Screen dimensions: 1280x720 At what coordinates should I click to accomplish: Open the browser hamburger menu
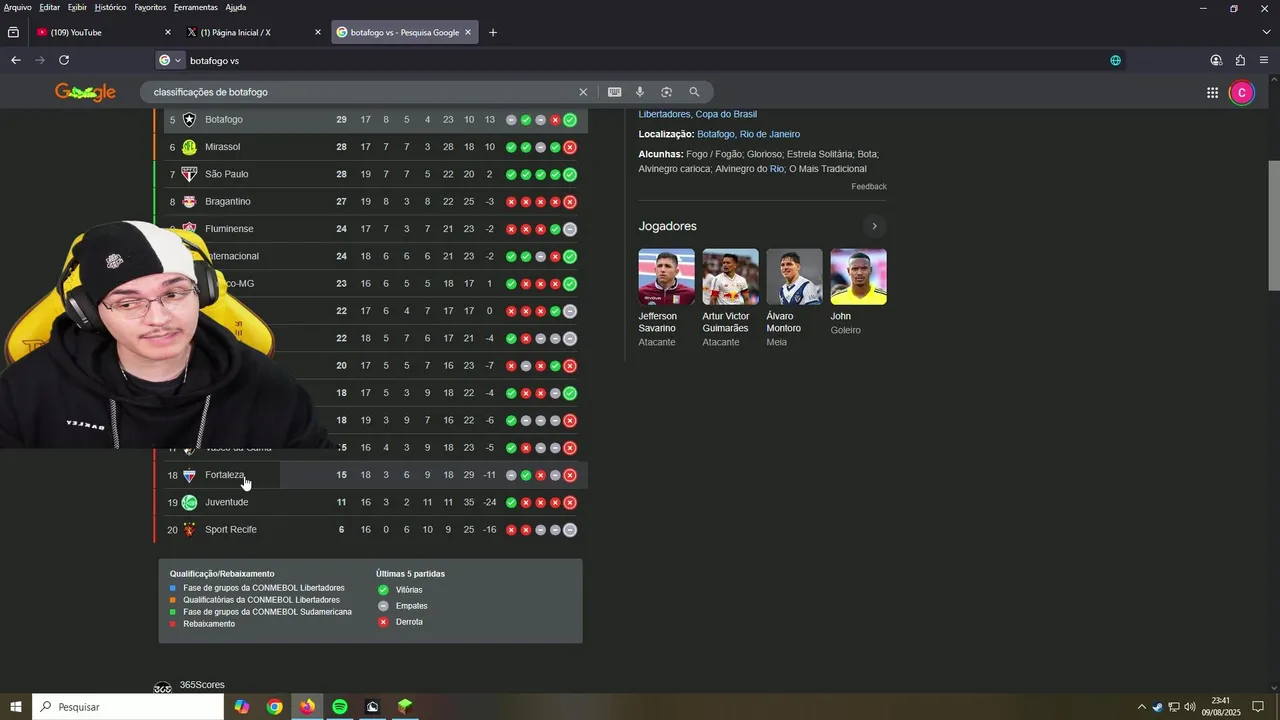[x=1264, y=60]
